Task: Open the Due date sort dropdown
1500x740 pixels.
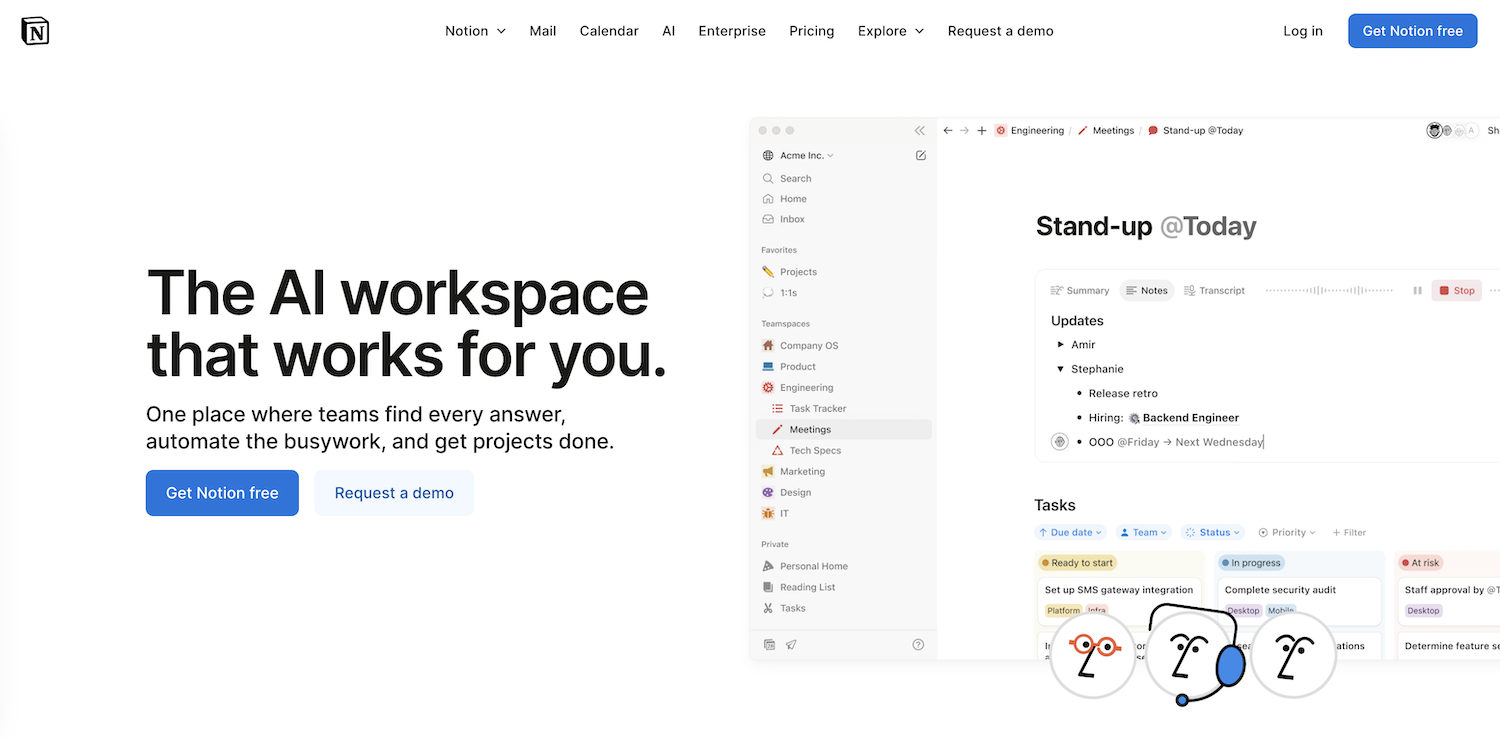Action: point(1070,533)
